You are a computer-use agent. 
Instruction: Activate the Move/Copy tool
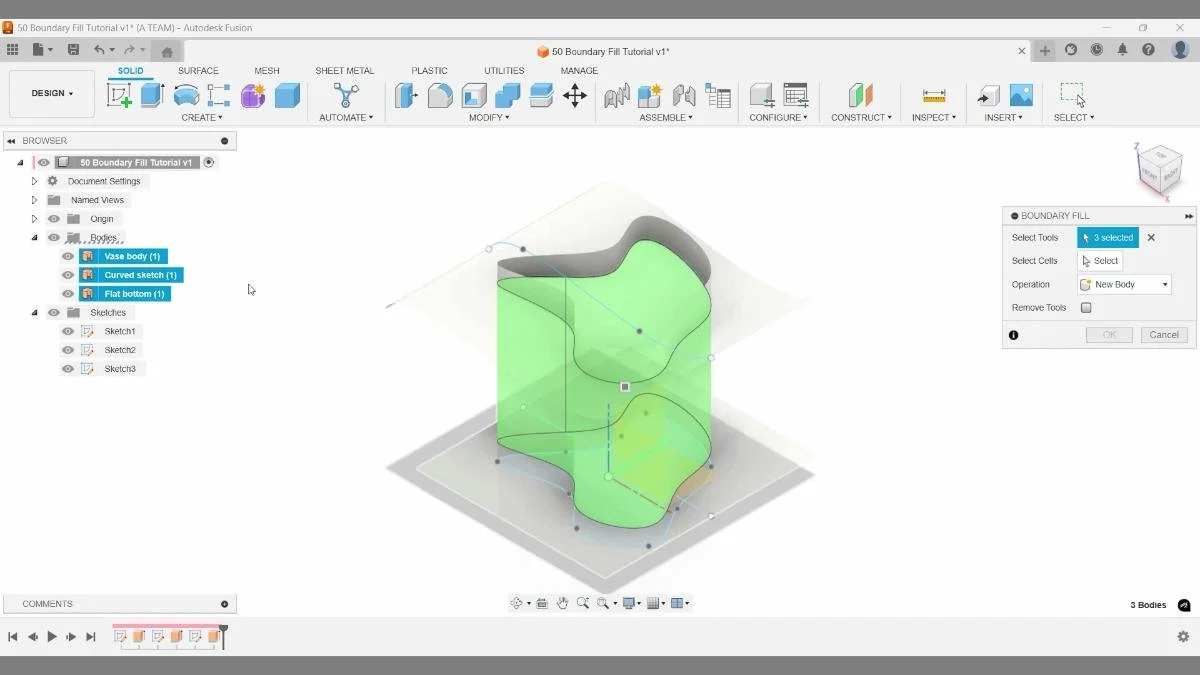click(575, 95)
